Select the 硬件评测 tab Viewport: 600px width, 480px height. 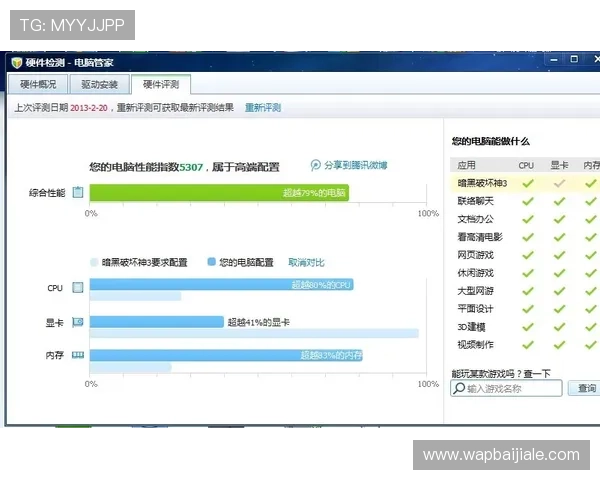click(x=161, y=84)
